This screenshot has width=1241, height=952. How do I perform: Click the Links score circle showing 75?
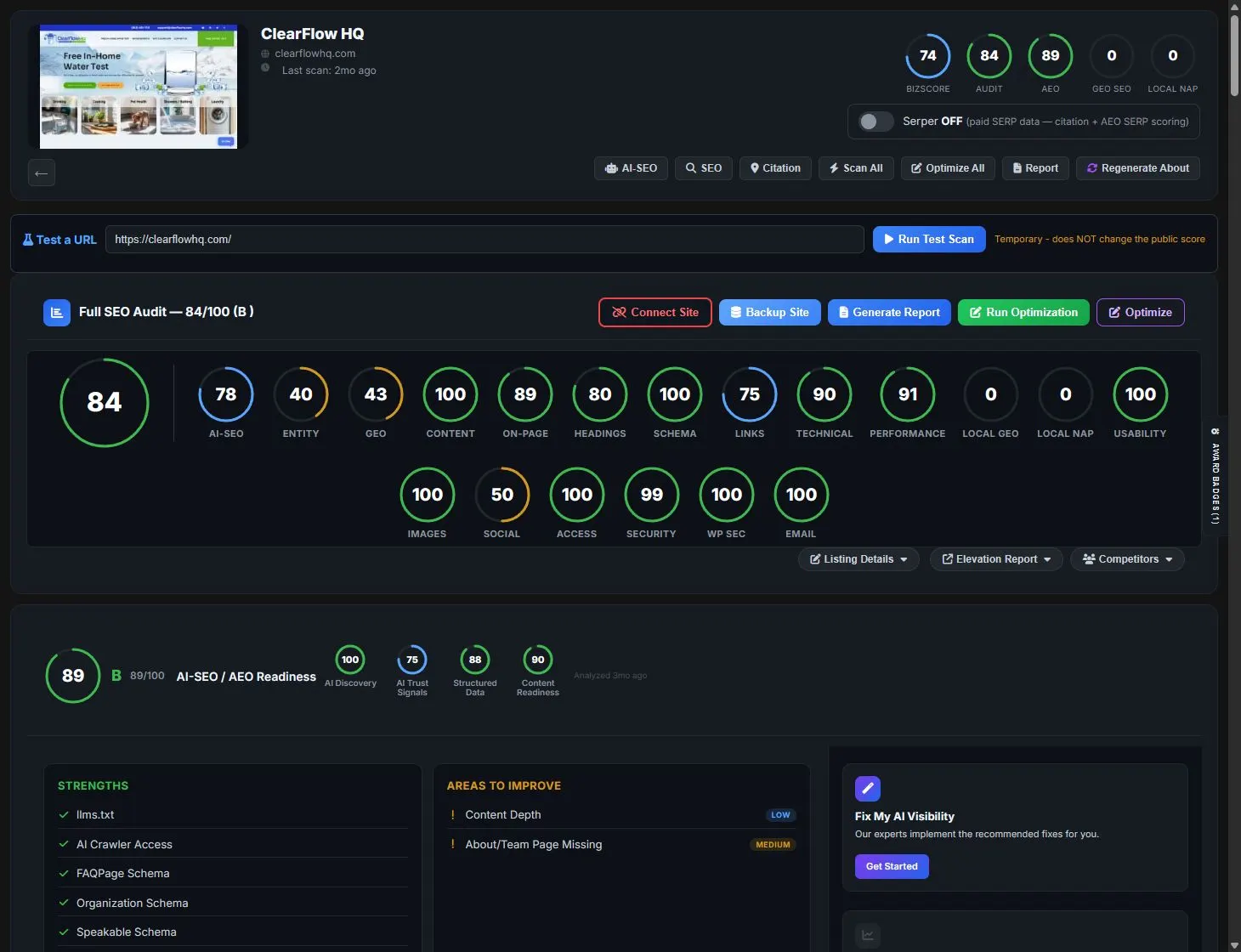(750, 394)
